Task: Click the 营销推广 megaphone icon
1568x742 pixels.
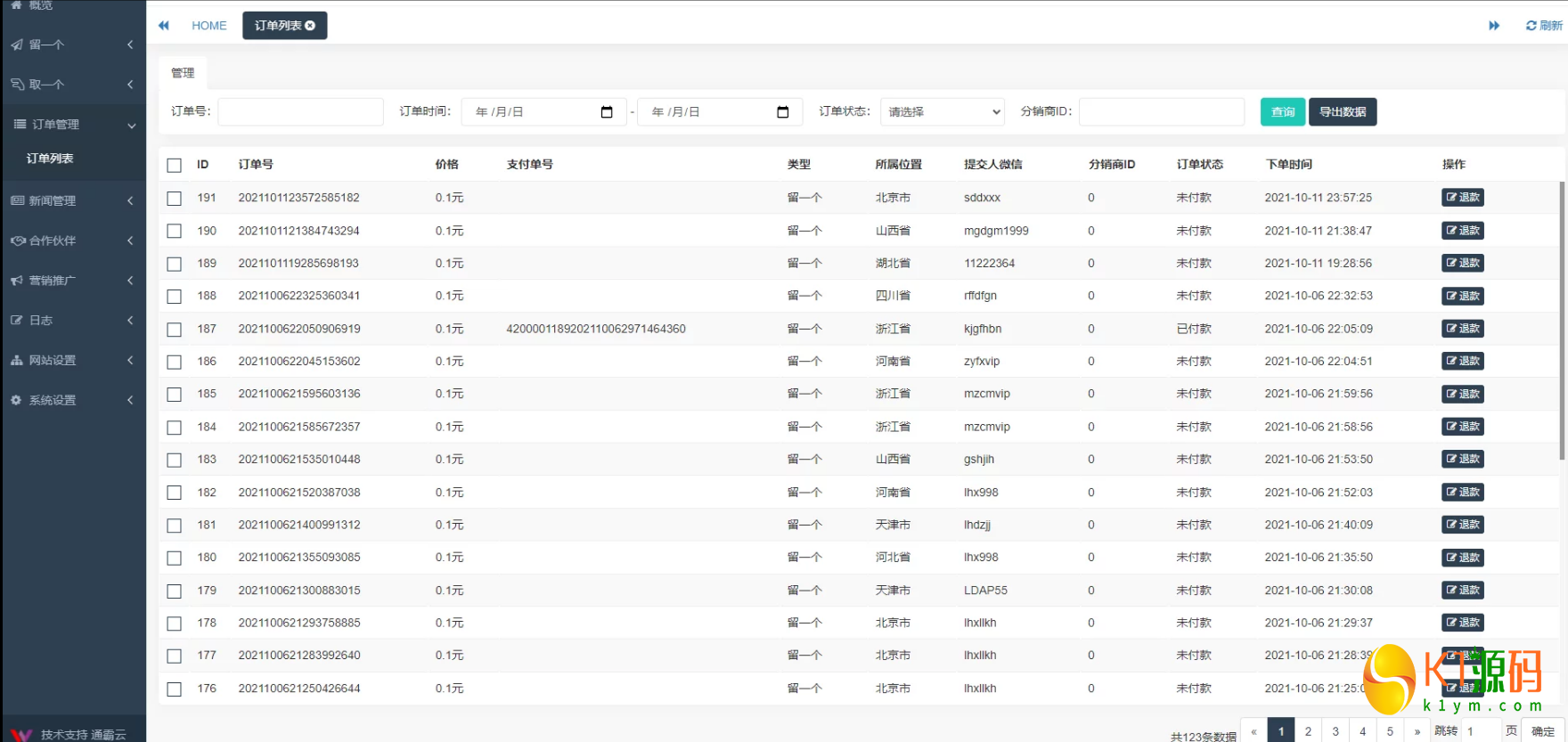Action: coord(17,281)
